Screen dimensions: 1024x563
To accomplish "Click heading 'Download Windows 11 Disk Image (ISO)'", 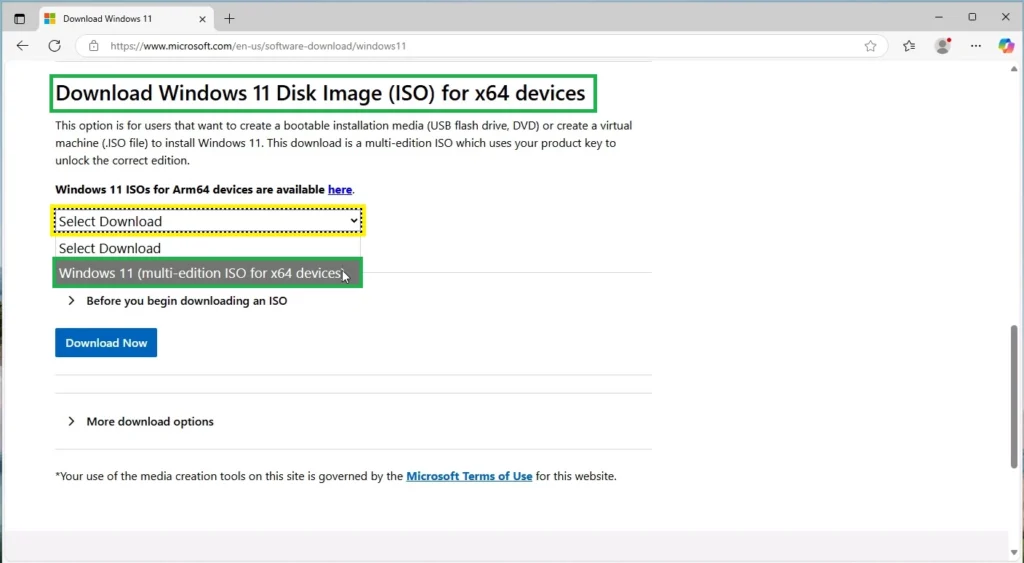I will click(x=245, y=93).
